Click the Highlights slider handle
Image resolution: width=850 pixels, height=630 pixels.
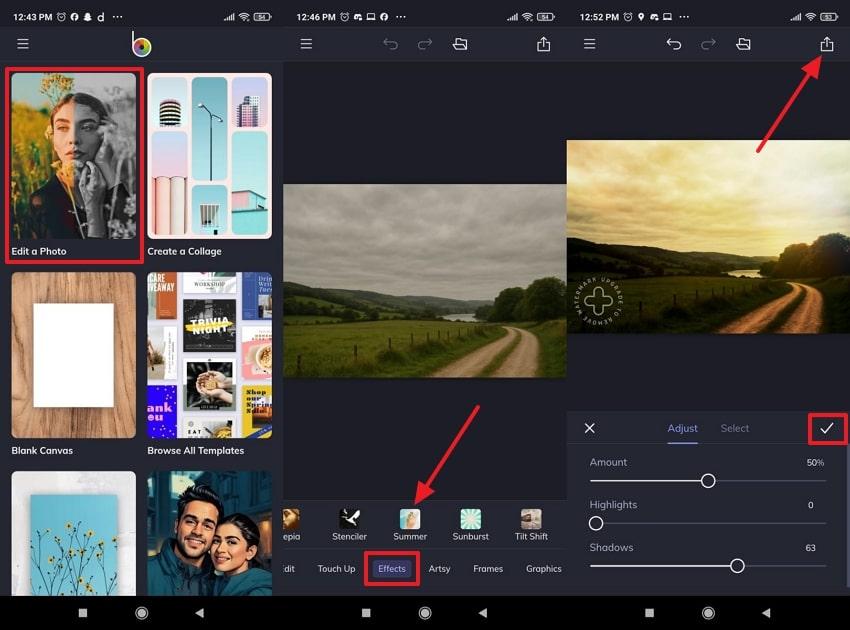tap(596, 523)
